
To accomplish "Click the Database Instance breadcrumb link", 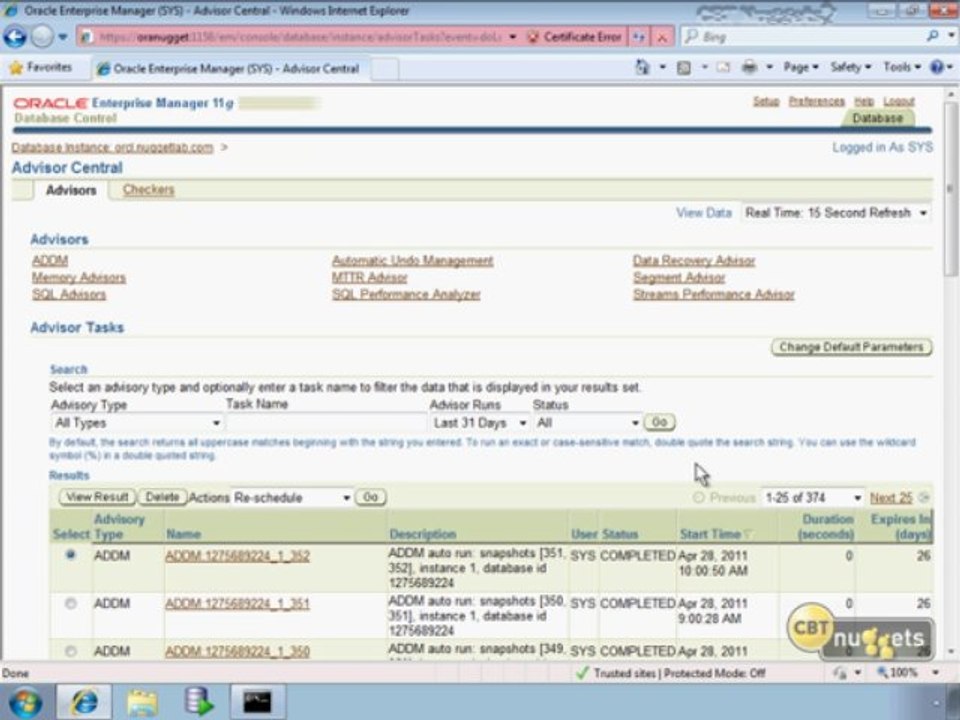I will tap(113, 148).
